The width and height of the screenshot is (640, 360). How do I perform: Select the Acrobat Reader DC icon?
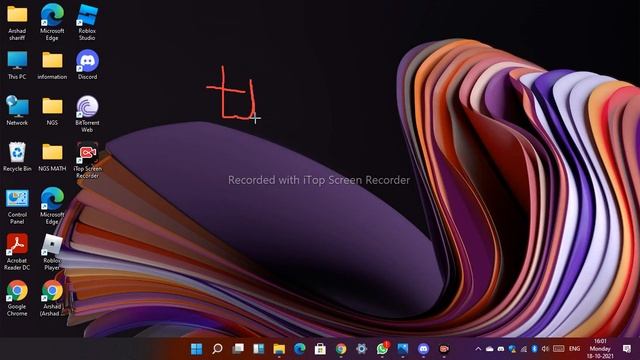tap(17, 252)
